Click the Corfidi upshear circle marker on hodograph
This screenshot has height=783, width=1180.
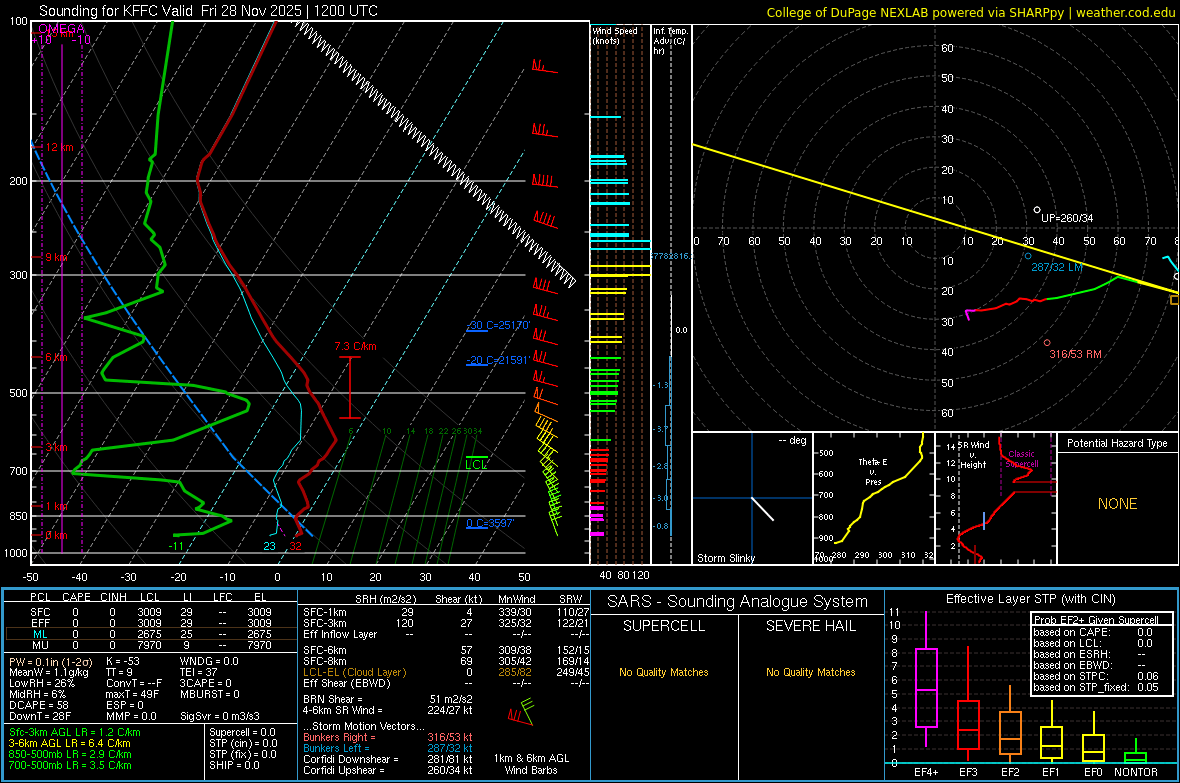(1037, 210)
